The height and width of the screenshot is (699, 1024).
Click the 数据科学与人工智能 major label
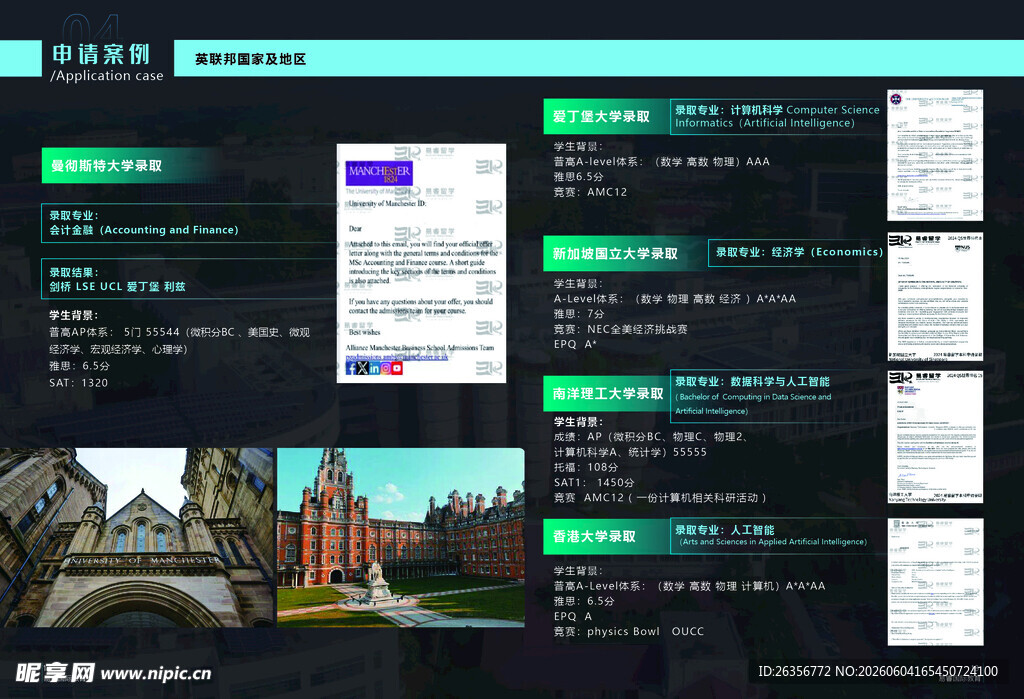pos(752,382)
